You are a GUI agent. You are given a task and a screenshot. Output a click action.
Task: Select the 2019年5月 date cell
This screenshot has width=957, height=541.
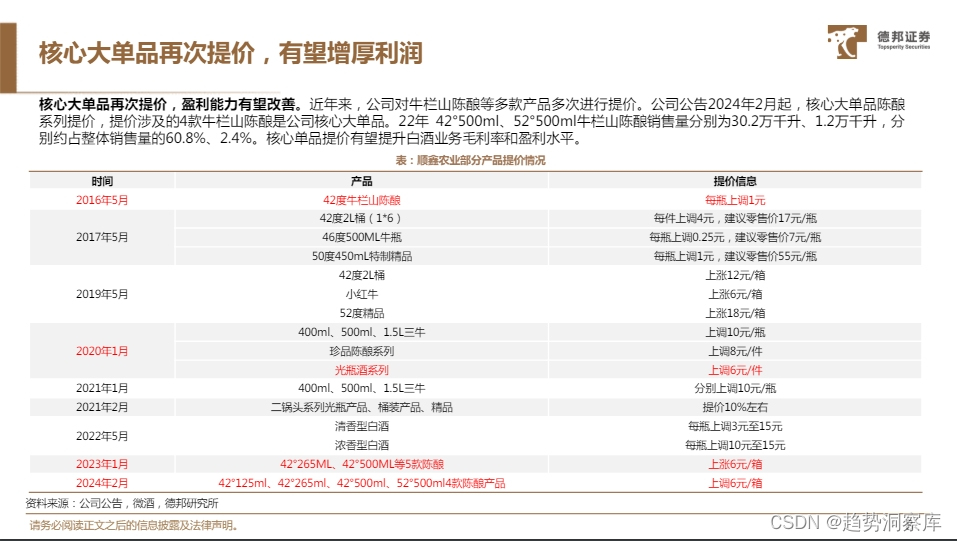102,294
